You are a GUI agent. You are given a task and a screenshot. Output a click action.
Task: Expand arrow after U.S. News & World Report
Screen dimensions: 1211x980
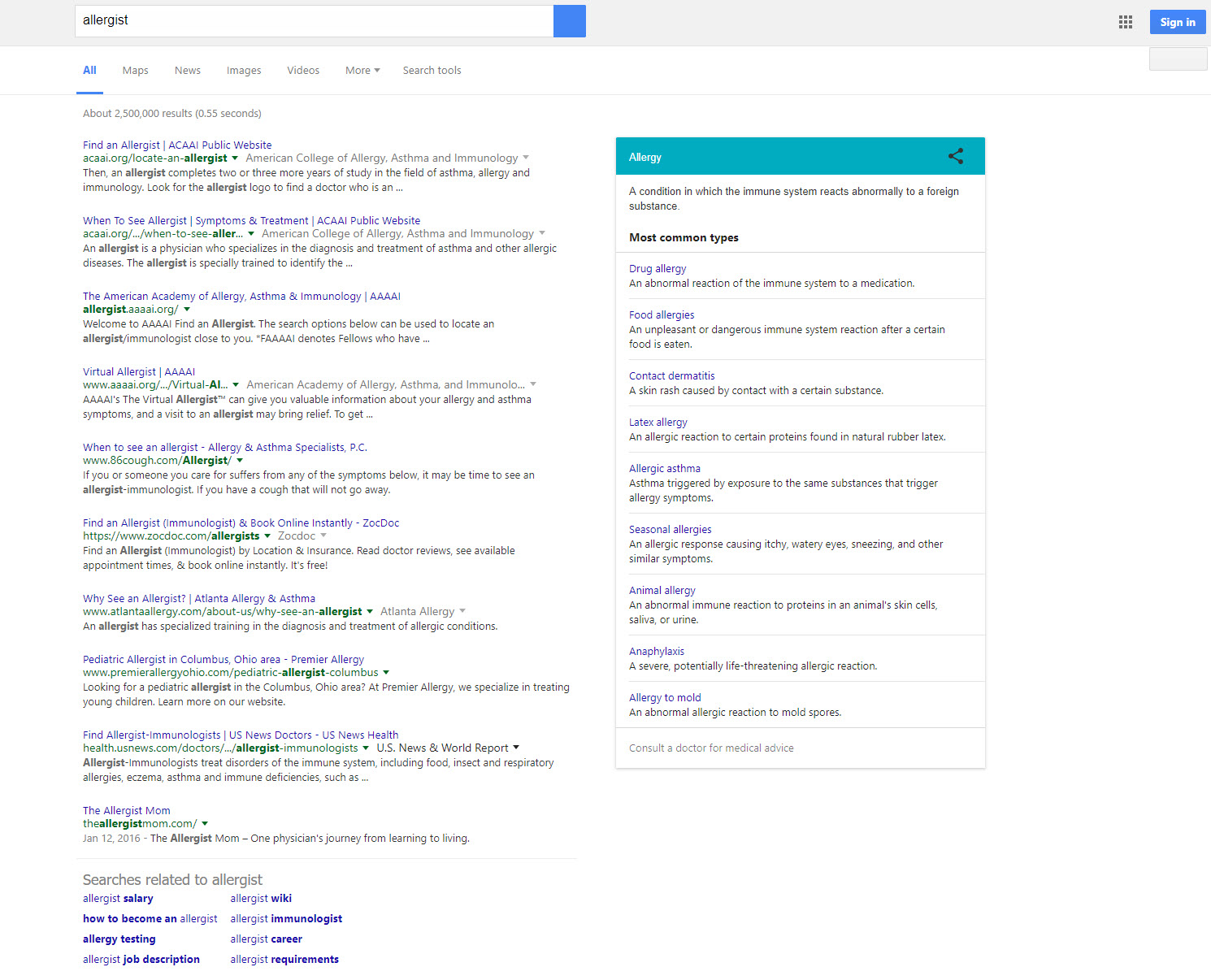pyautogui.click(x=516, y=748)
